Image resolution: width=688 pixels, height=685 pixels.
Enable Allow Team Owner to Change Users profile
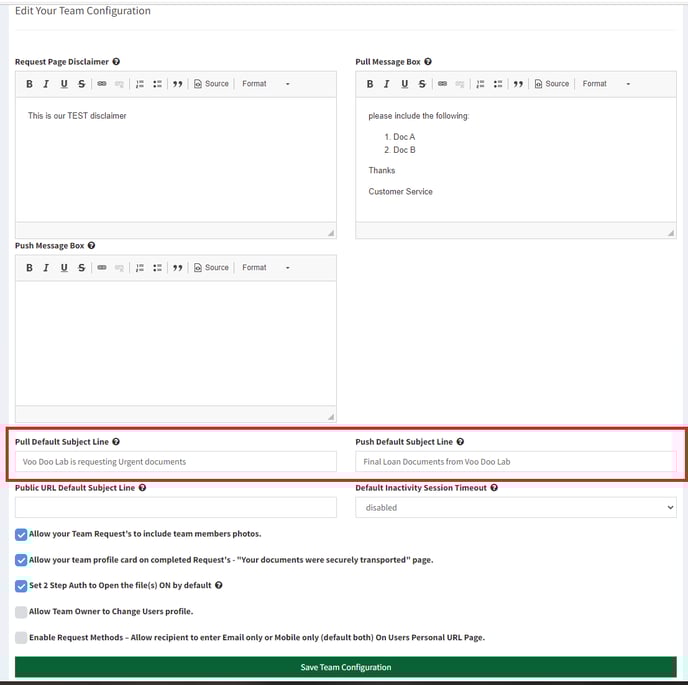pyautogui.click(x=22, y=611)
